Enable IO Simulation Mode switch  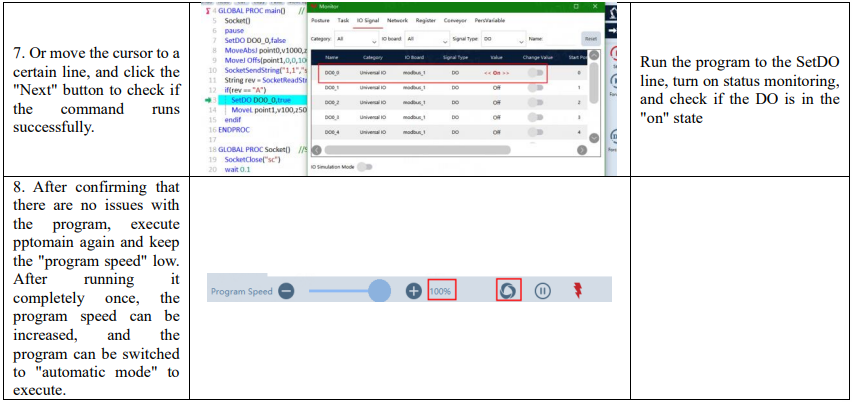click(365, 167)
